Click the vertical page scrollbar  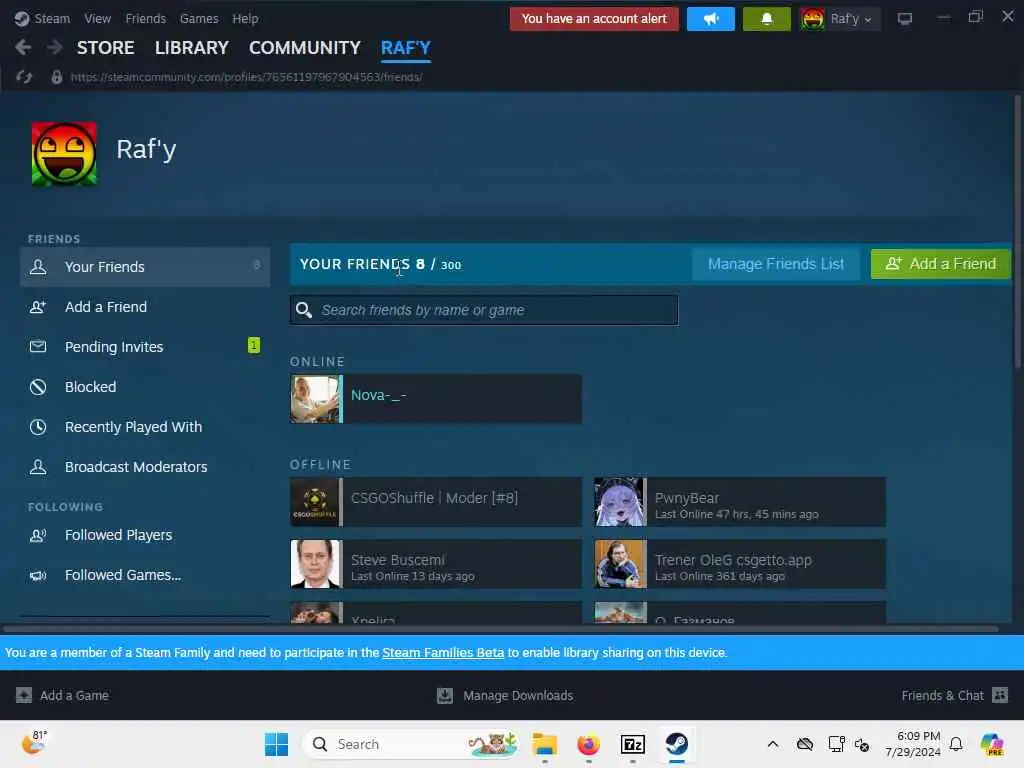1017,232
